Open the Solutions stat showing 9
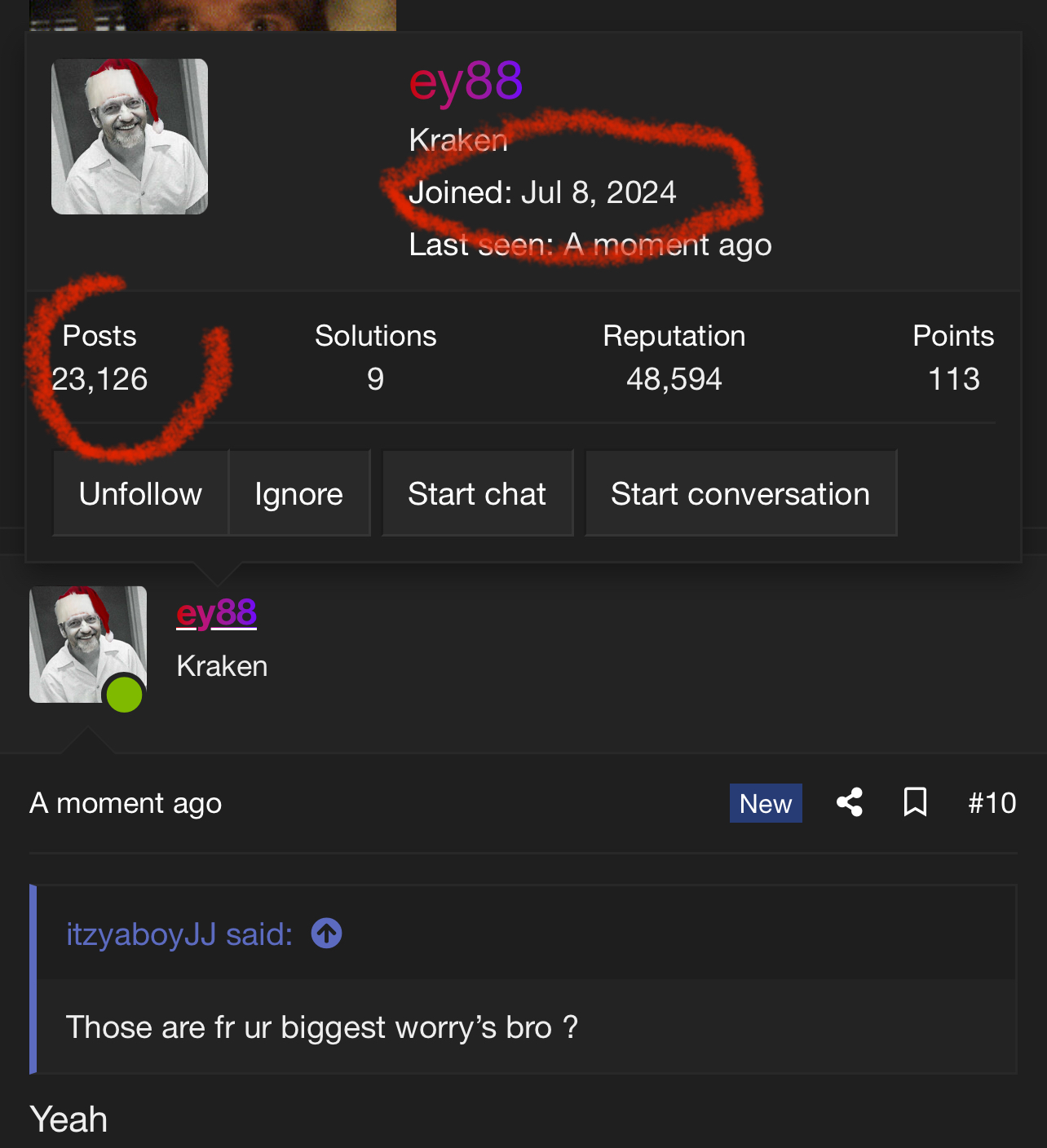Viewport: 1047px width, 1148px height. tap(376, 357)
